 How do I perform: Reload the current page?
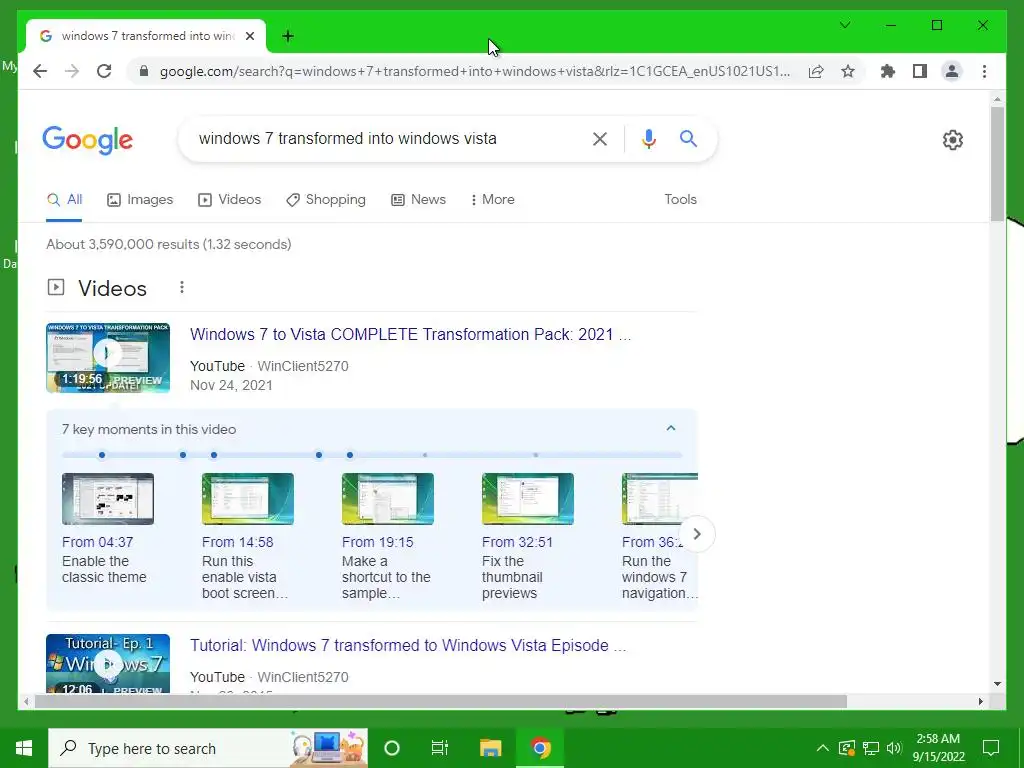[x=104, y=71]
